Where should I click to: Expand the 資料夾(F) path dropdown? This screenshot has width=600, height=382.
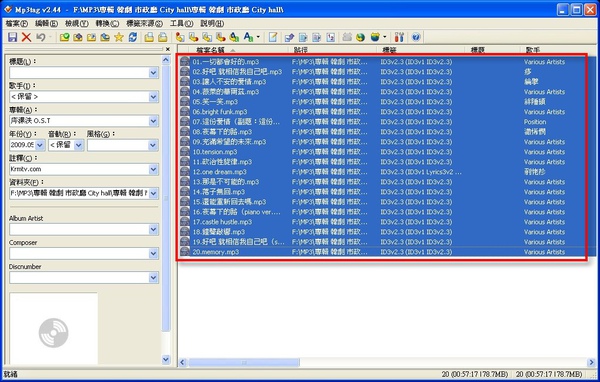point(153,193)
